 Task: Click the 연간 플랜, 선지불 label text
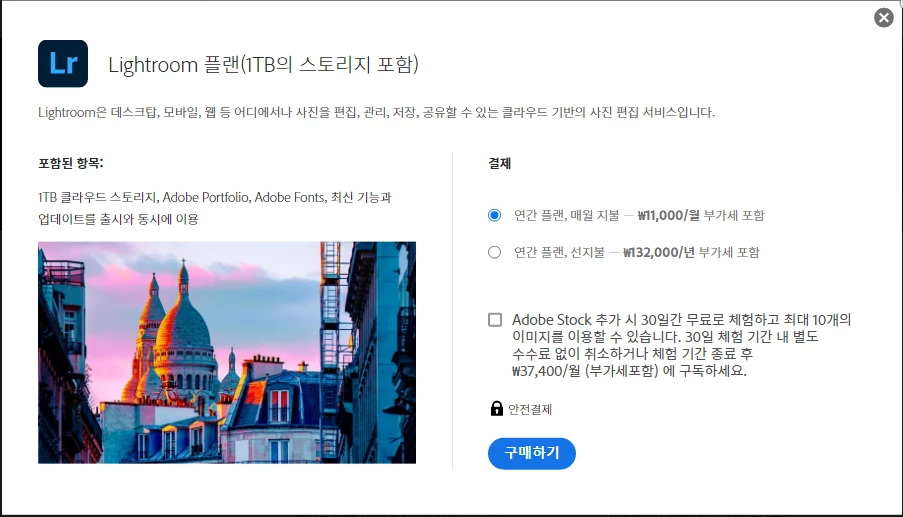pos(559,252)
